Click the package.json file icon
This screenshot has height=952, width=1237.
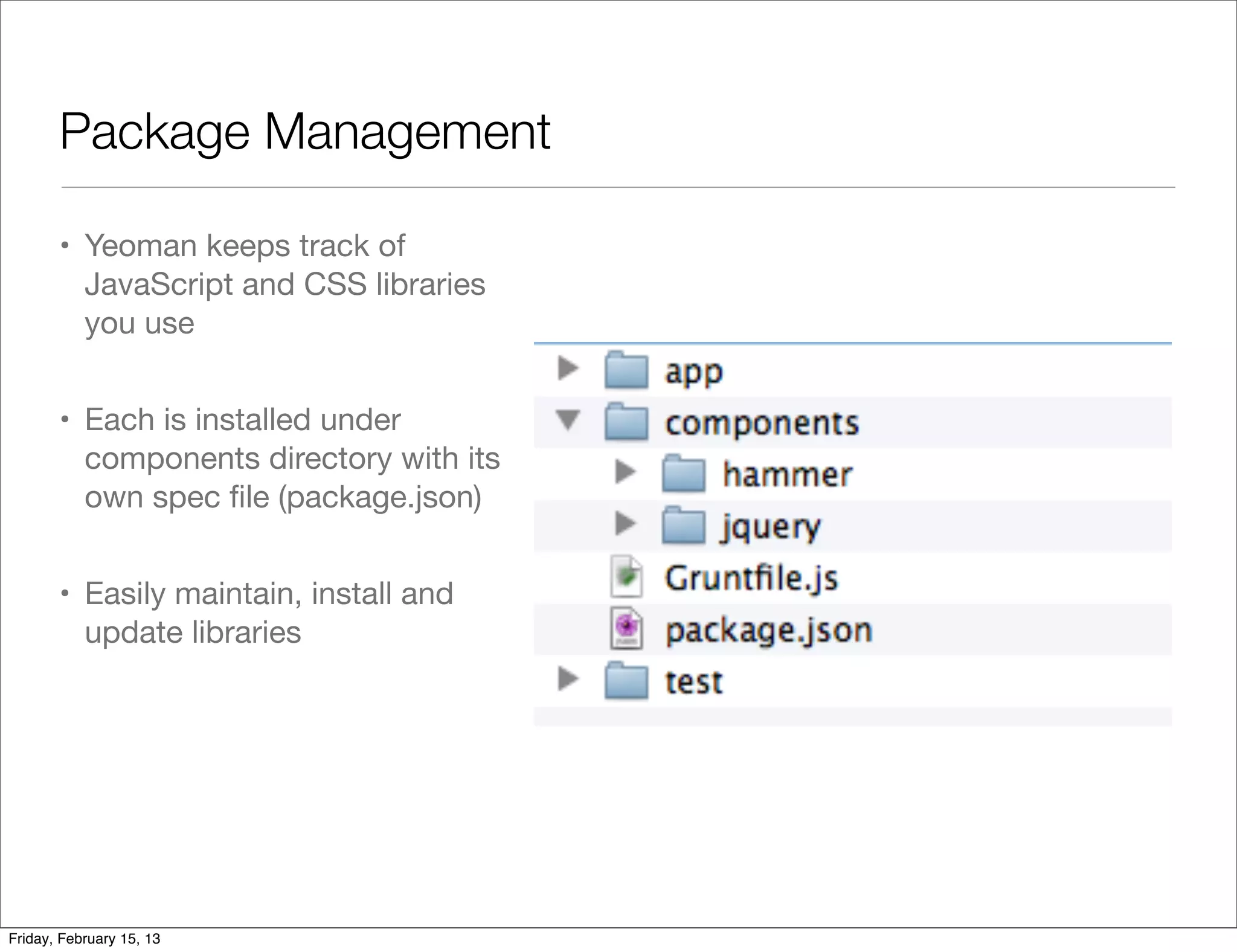[627, 628]
